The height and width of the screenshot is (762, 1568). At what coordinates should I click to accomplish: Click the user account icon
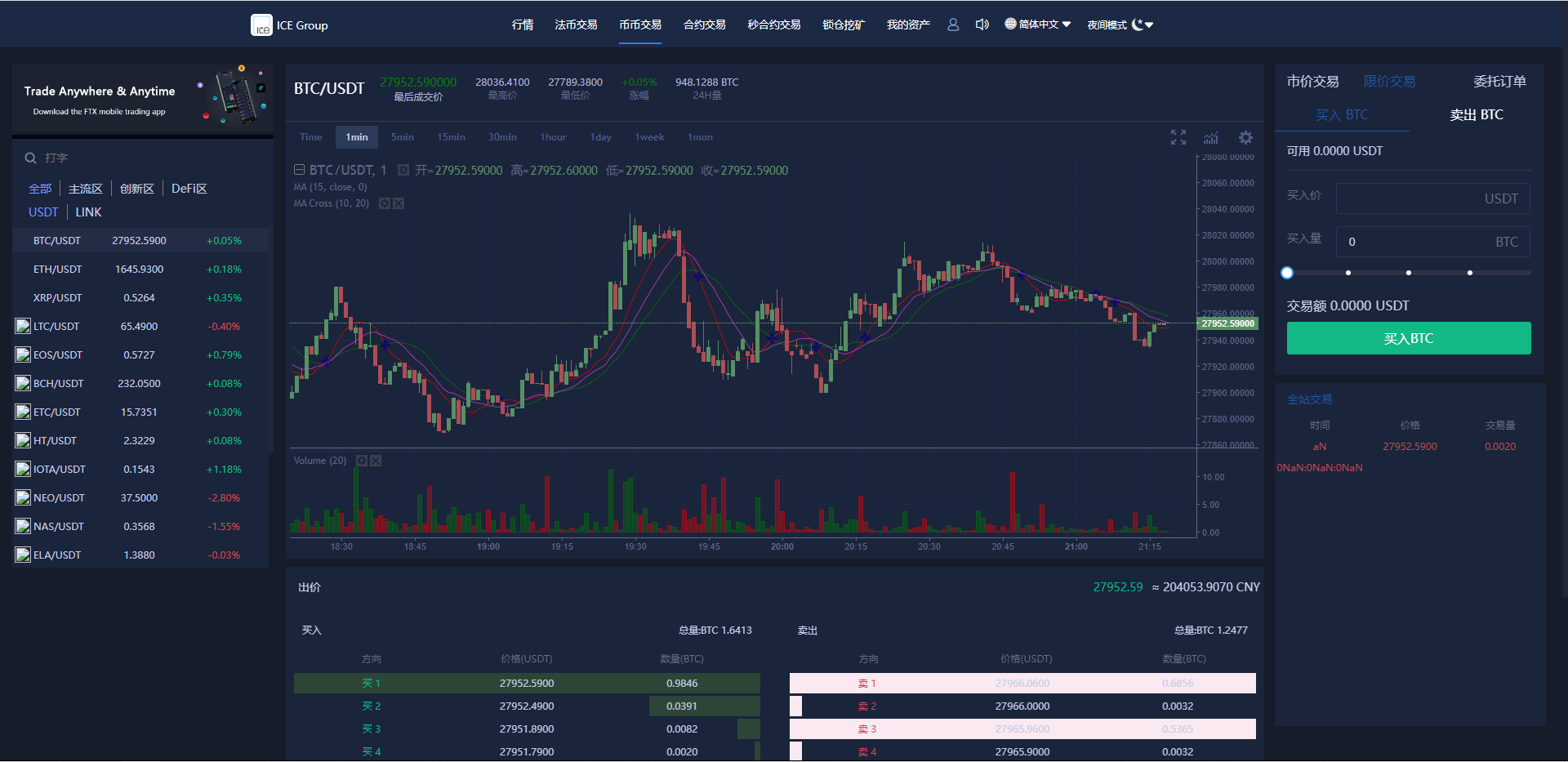(953, 25)
